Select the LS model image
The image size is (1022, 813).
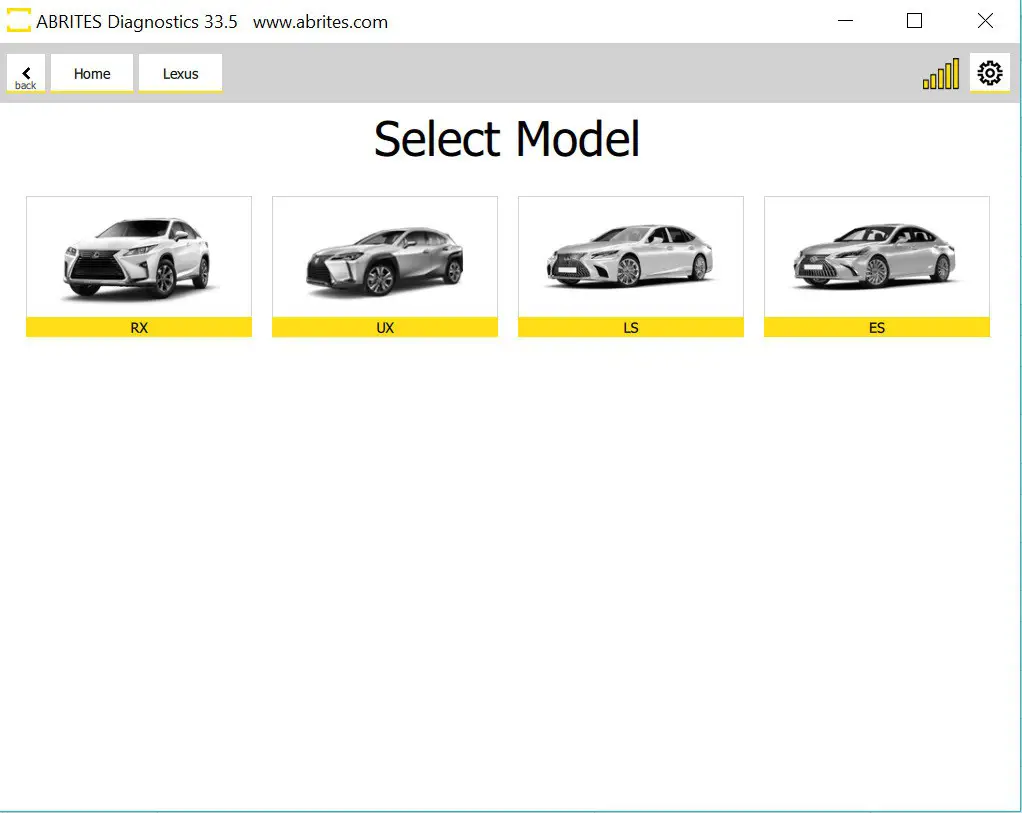click(630, 258)
